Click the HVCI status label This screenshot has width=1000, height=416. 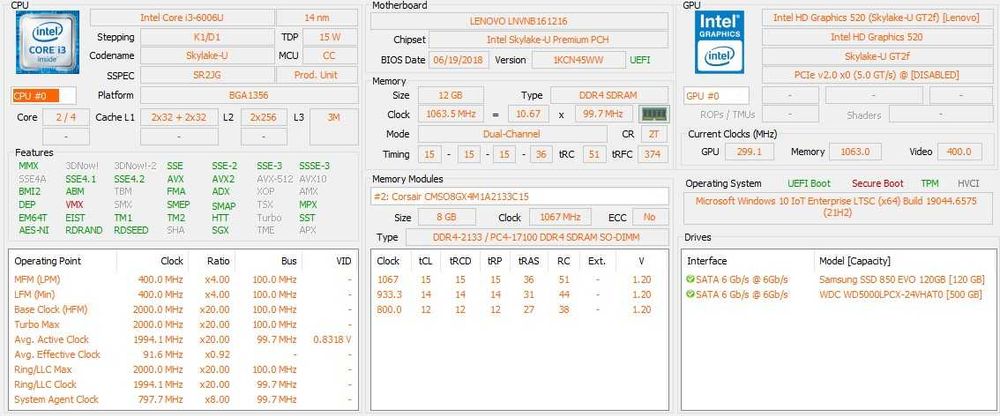point(967,184)
